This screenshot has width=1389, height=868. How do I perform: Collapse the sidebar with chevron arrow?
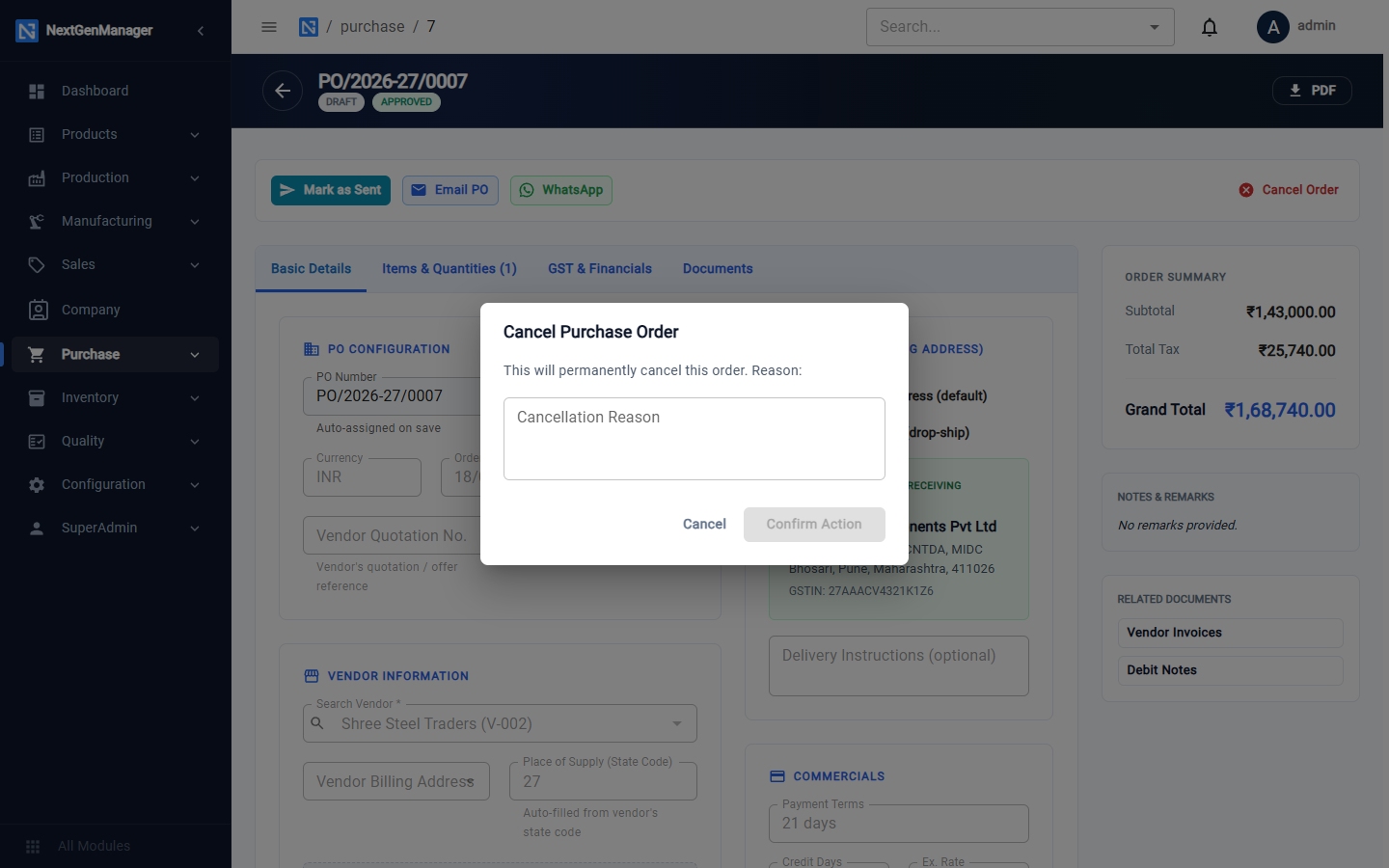pyautogui.click(x=201, y=31)
